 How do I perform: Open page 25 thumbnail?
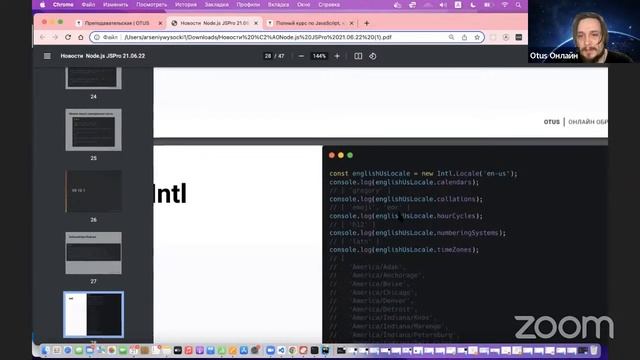click(x=93, y=130)
